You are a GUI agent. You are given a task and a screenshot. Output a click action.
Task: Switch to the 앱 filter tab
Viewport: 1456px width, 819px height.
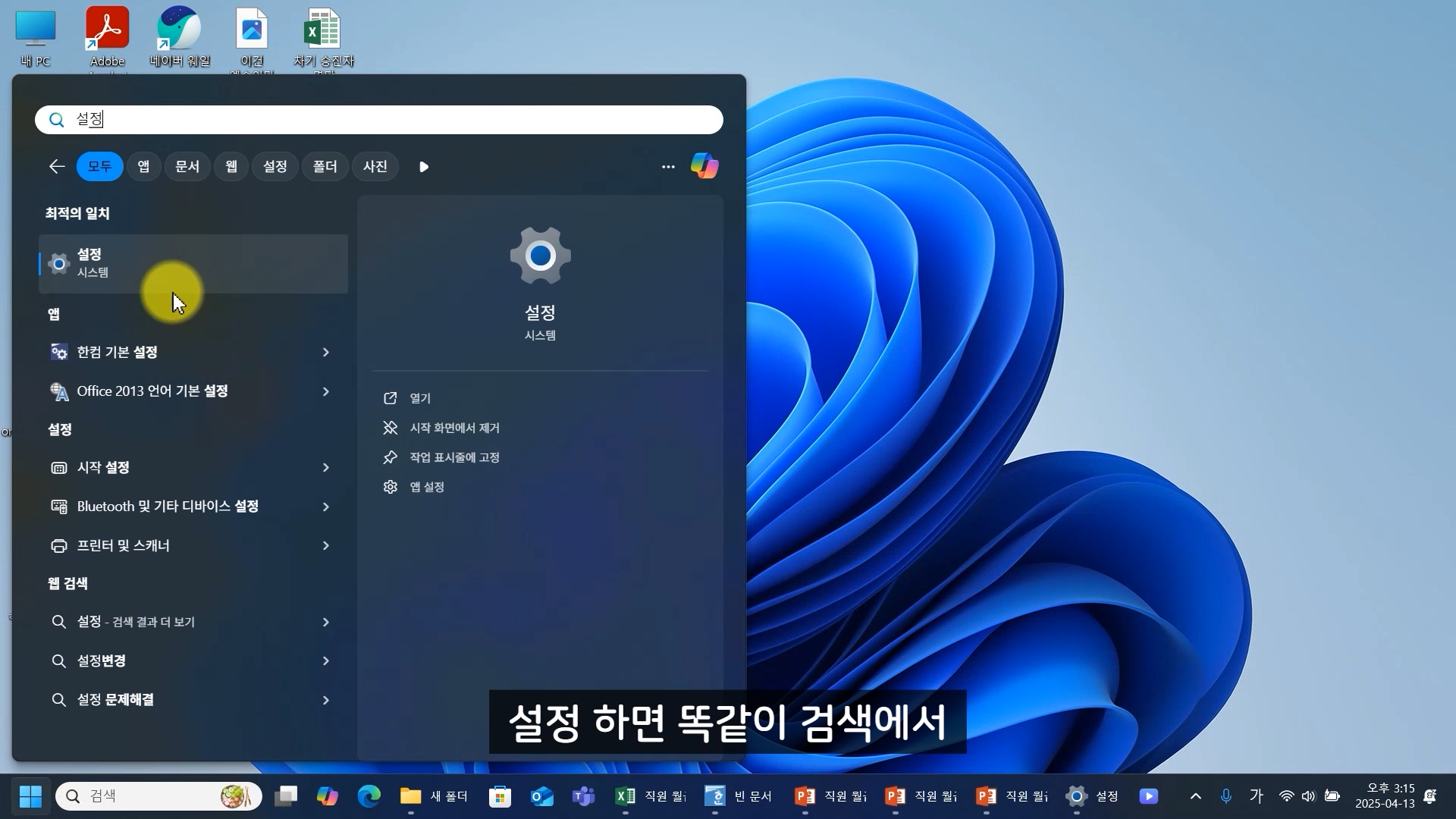143,166
